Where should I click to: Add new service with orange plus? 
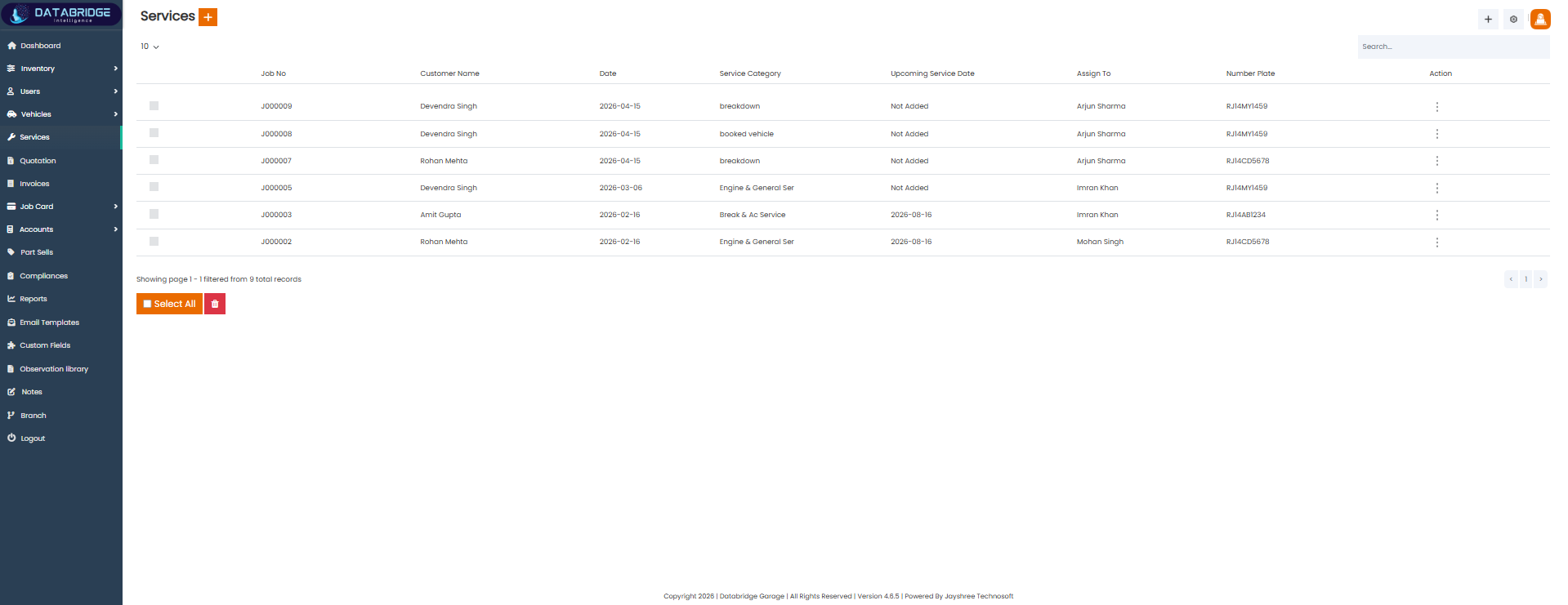click(208, 17)
